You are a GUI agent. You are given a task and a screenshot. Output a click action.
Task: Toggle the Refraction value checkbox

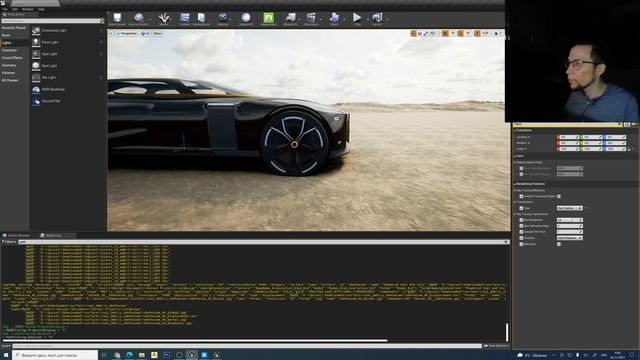tap(559, 244)
